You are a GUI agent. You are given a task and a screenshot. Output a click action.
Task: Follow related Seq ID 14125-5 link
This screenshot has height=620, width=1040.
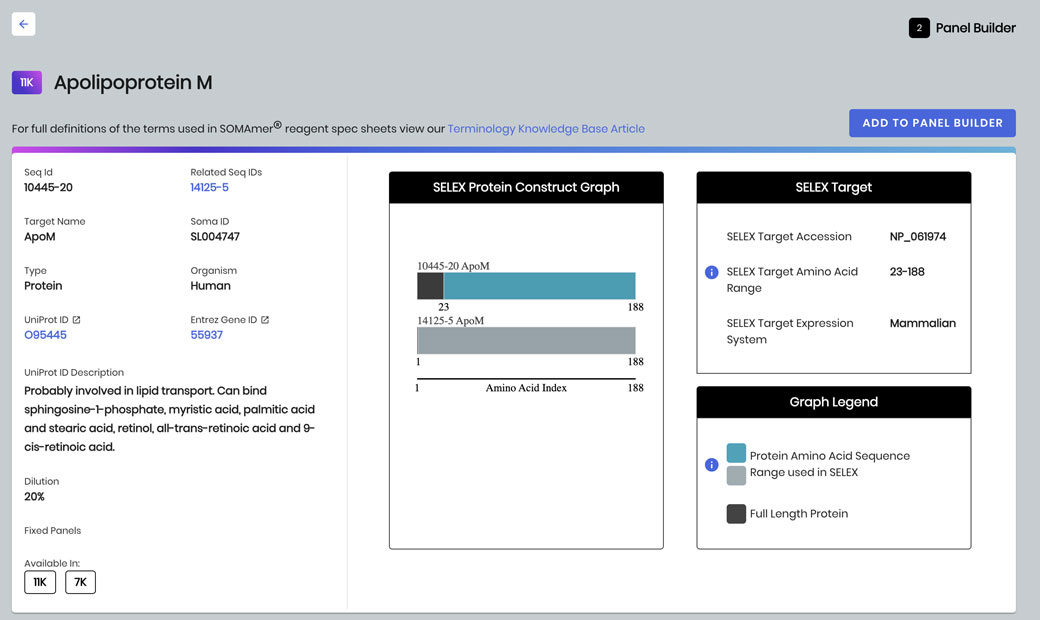[x=209, y=187]
